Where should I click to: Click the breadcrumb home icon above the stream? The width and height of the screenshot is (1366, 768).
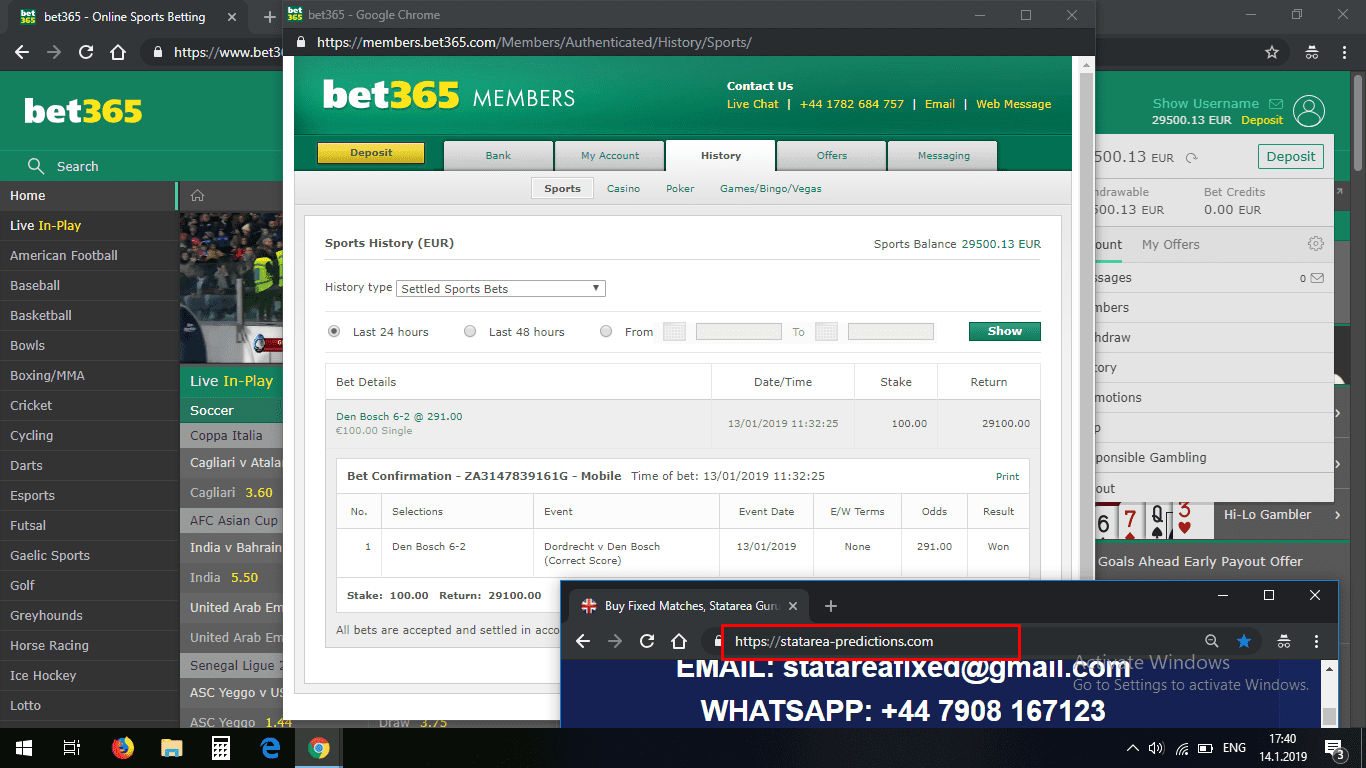click(x=198, y=195)
